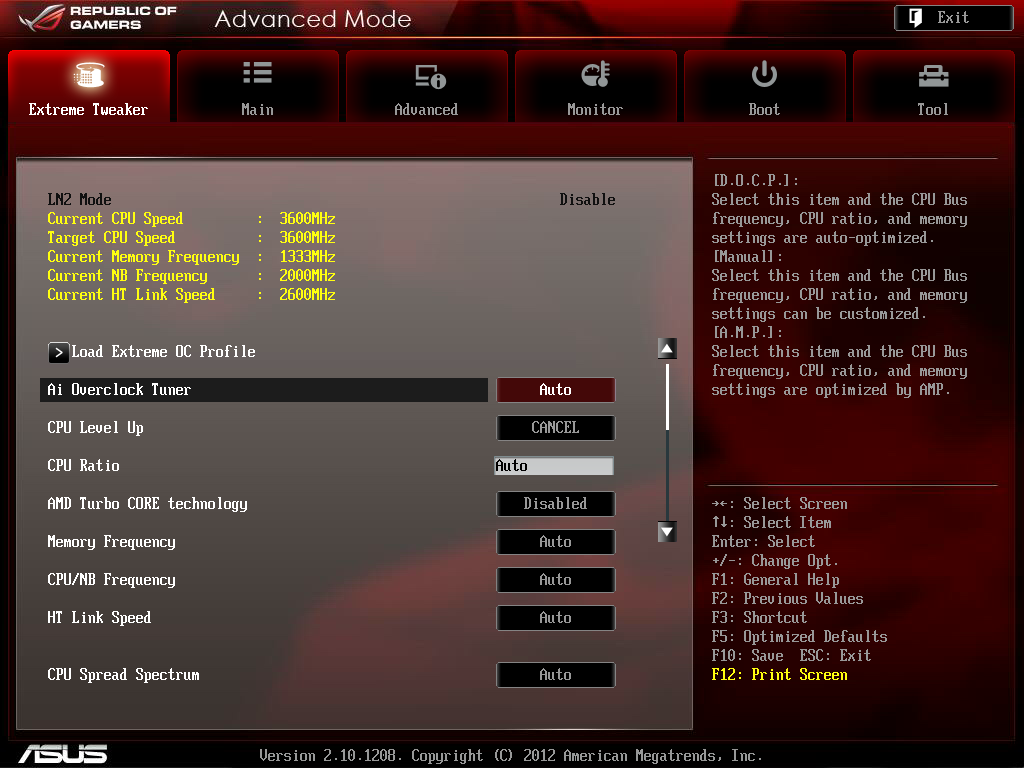Click the F5: Optimized Defaults hint
Image resolution: width=1024 pixels, height=768 pixels.
click(799, 637)
